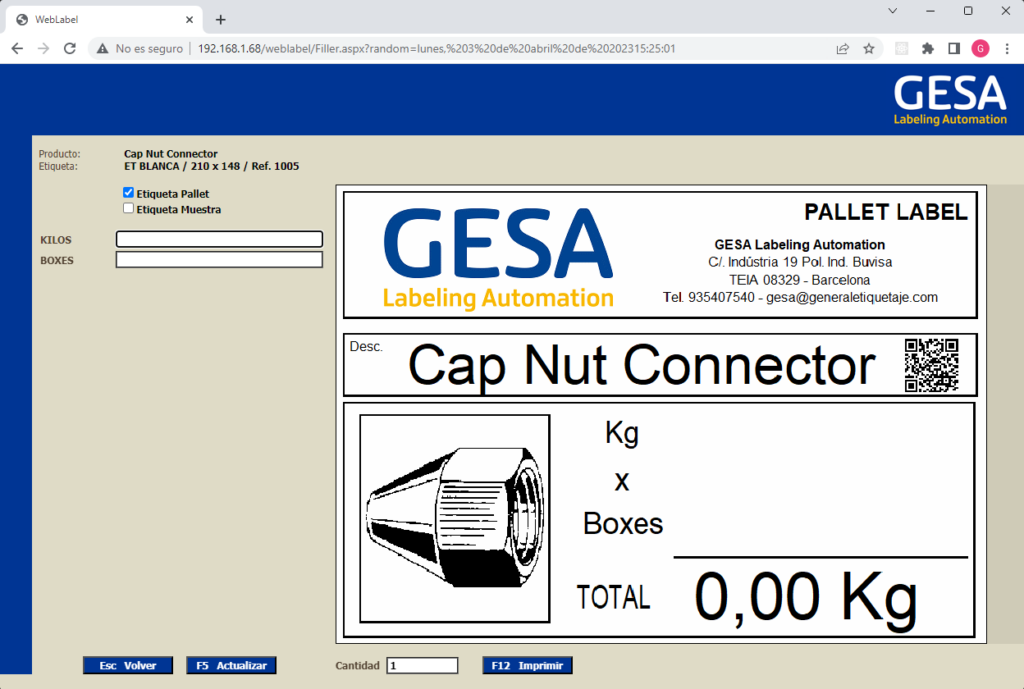The height and width of the screenshot is (689, 1024).
Task: Click the page reload control
Action: pyautogui.click(x=68, y=47)
